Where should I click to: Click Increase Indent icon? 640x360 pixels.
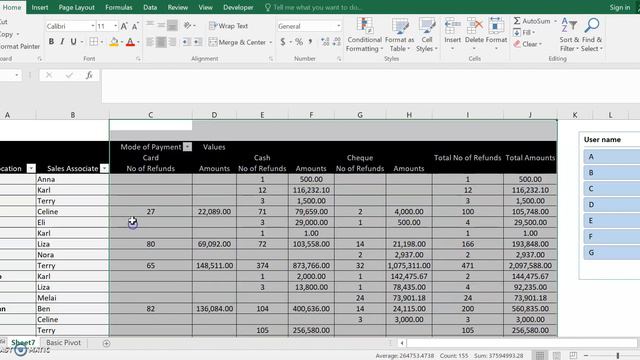(198, 42)
